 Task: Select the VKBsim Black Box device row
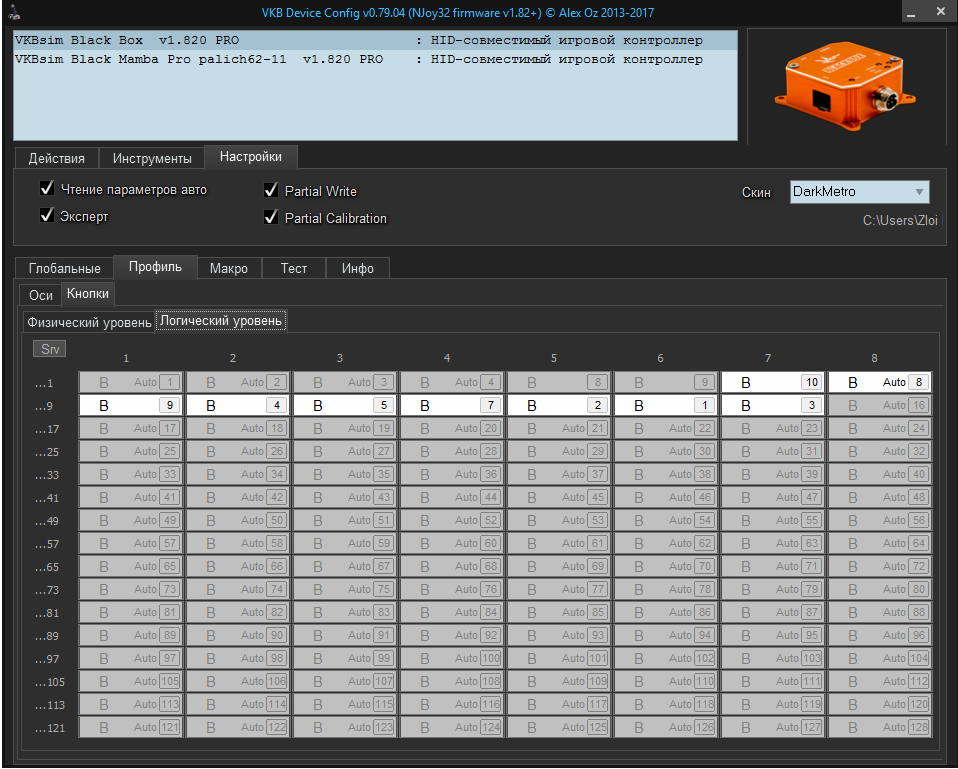(x=375, y=40)
